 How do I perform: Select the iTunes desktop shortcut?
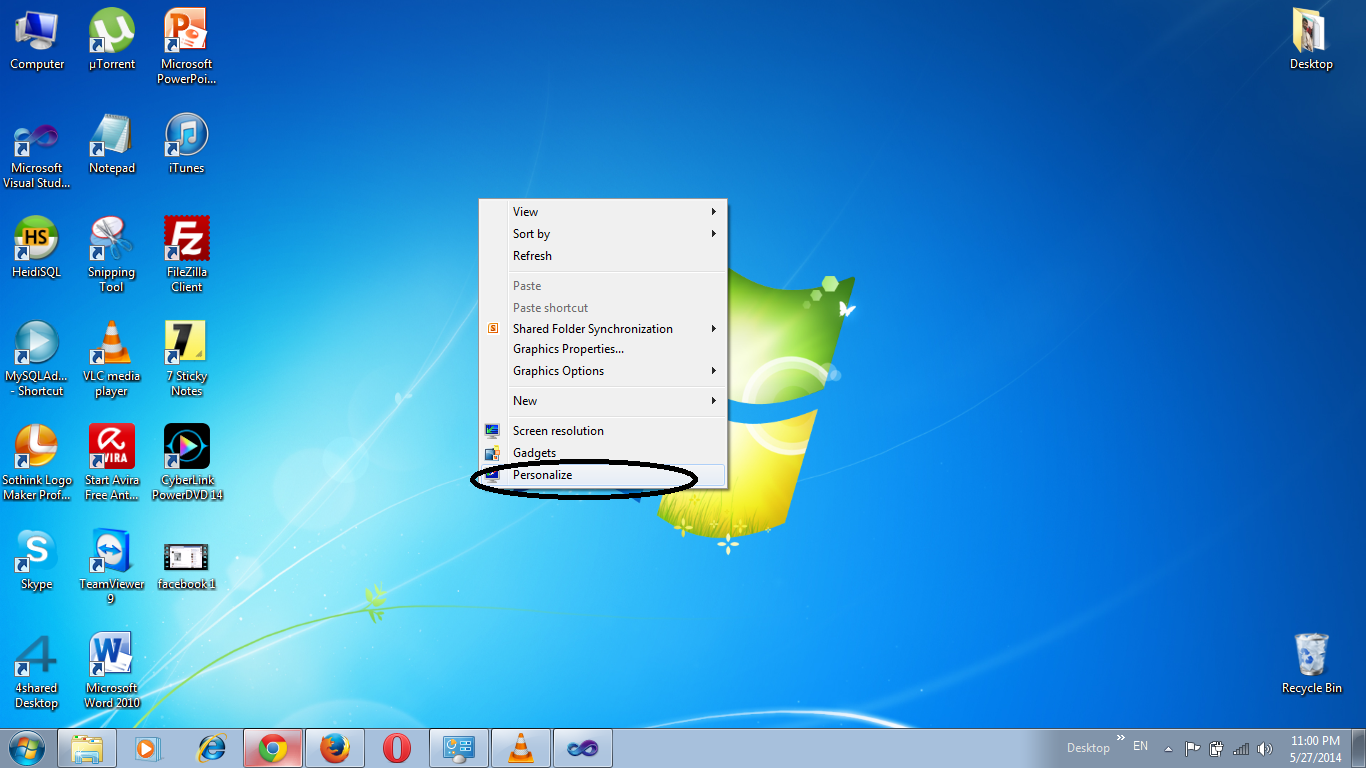(187, 145)
